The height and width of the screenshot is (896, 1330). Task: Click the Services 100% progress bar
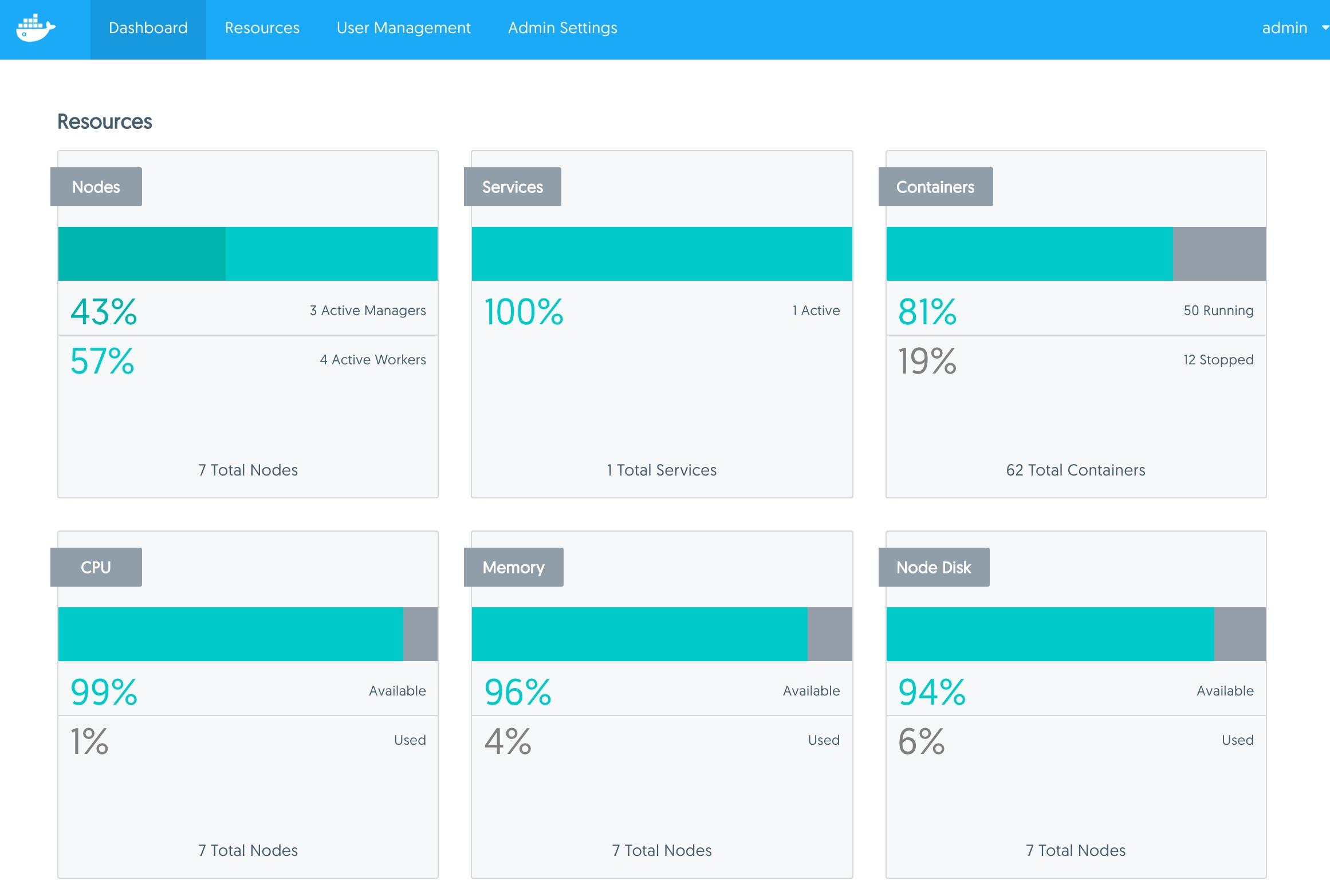(x=662, y=254)
